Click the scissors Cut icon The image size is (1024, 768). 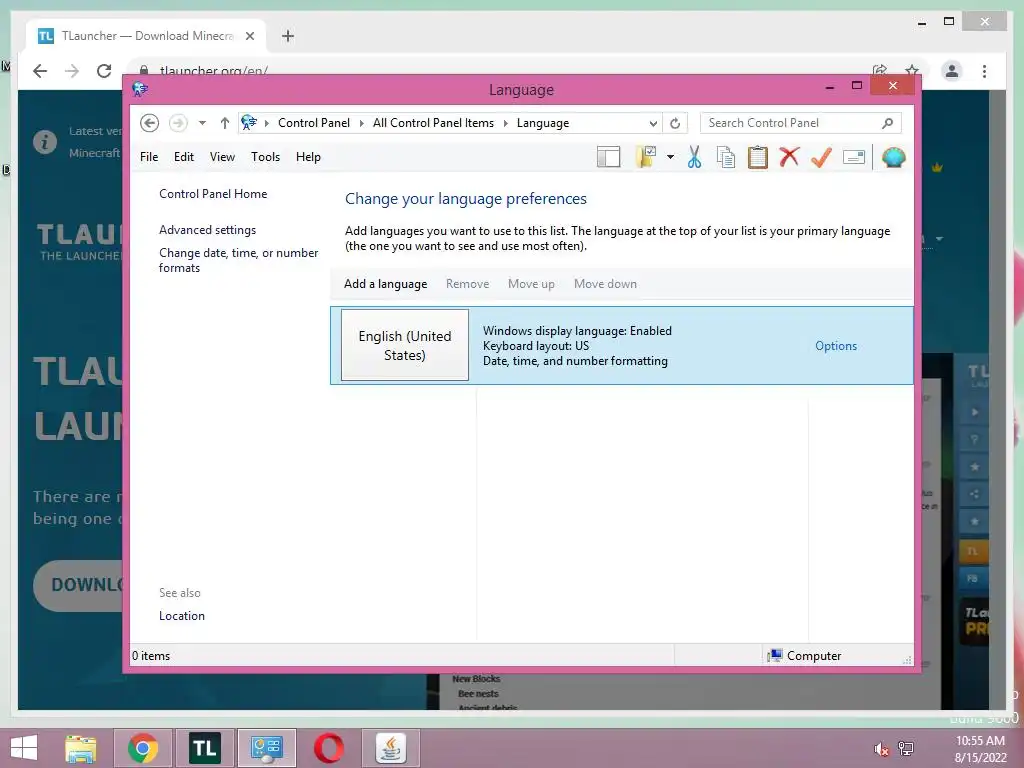click(694, 157)
